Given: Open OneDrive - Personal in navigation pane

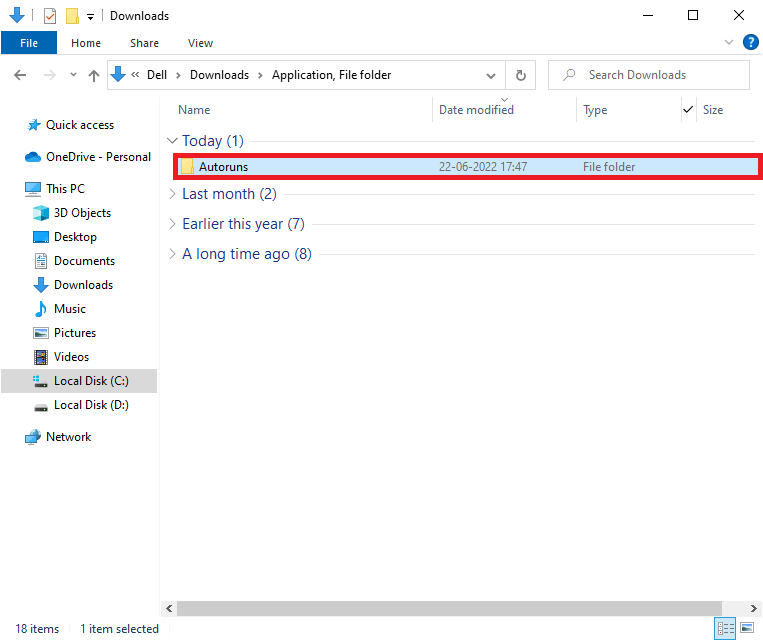Looking at the screenshot, I should tap(98, 157).
